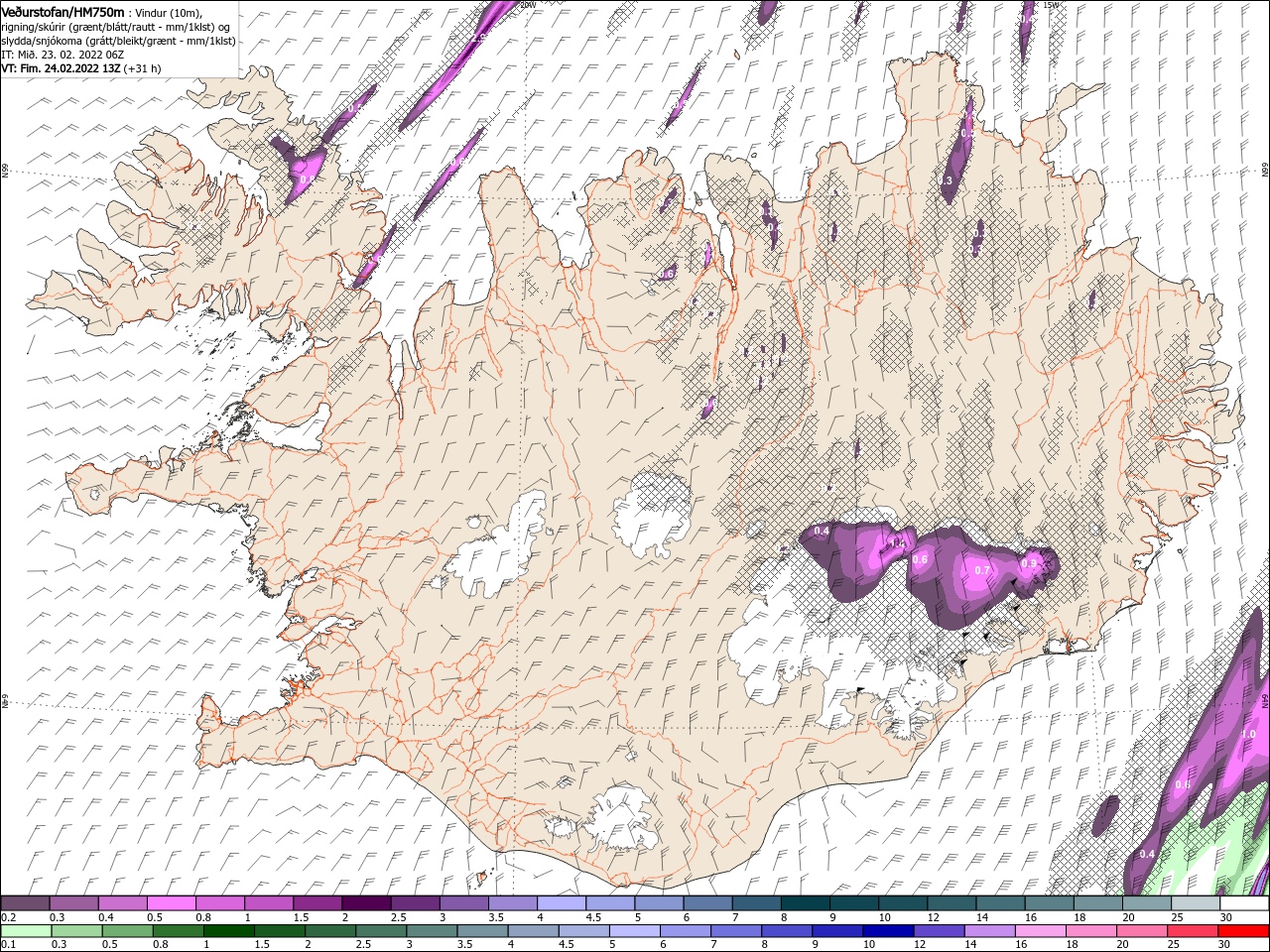
Task: Pick the pale blue 4 swatch in the upper scale
Action: pos(562,903)
